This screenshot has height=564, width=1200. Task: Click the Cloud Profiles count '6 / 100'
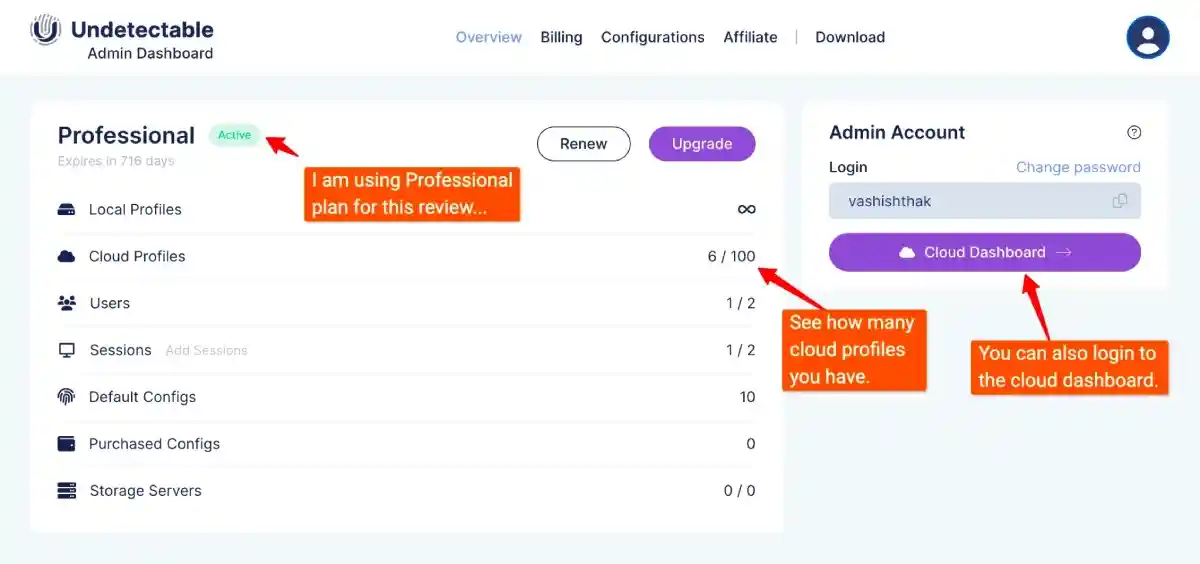[x=731, y=256]
